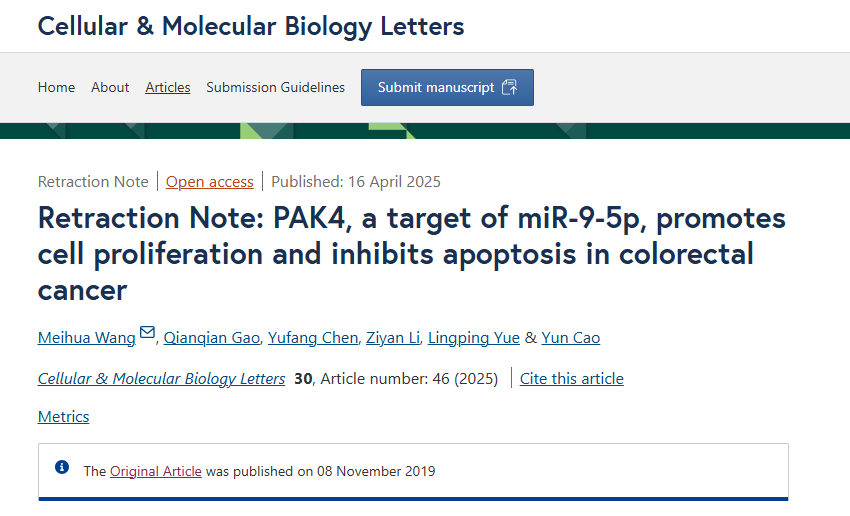The width and height of the screenshot is (850, 516).
Task: Open author Meihua Wang's profile link
Action: (87, 338)
